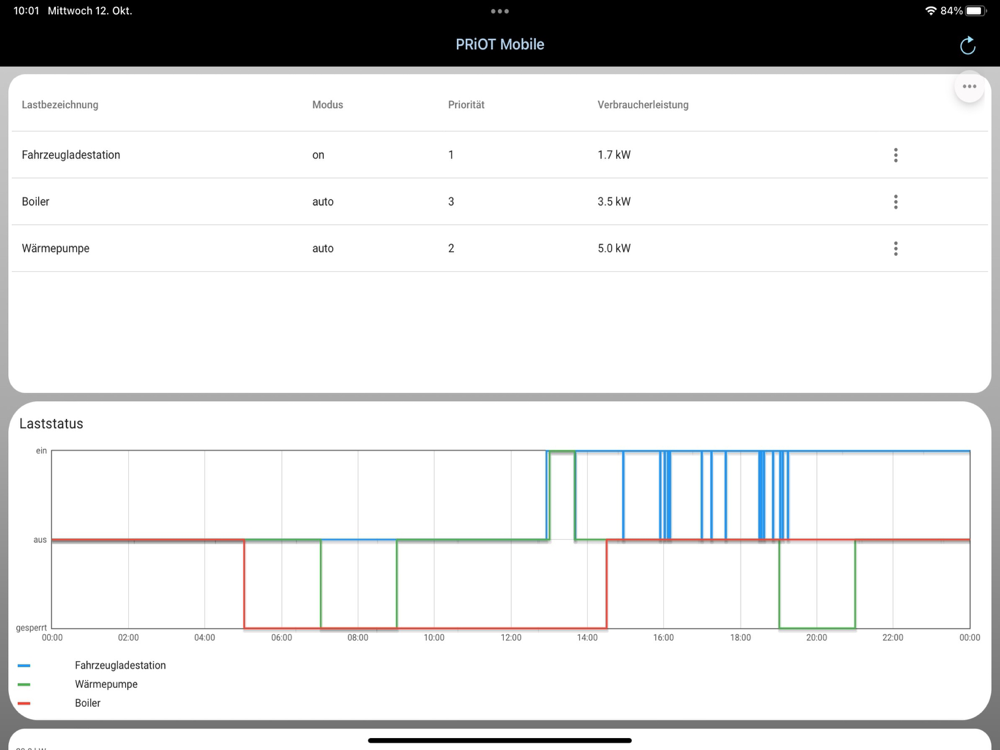The height and width of the screenshot is (750, 1000).
Task: Click the 1.7 kW power value
Action: tap(614, 155)
